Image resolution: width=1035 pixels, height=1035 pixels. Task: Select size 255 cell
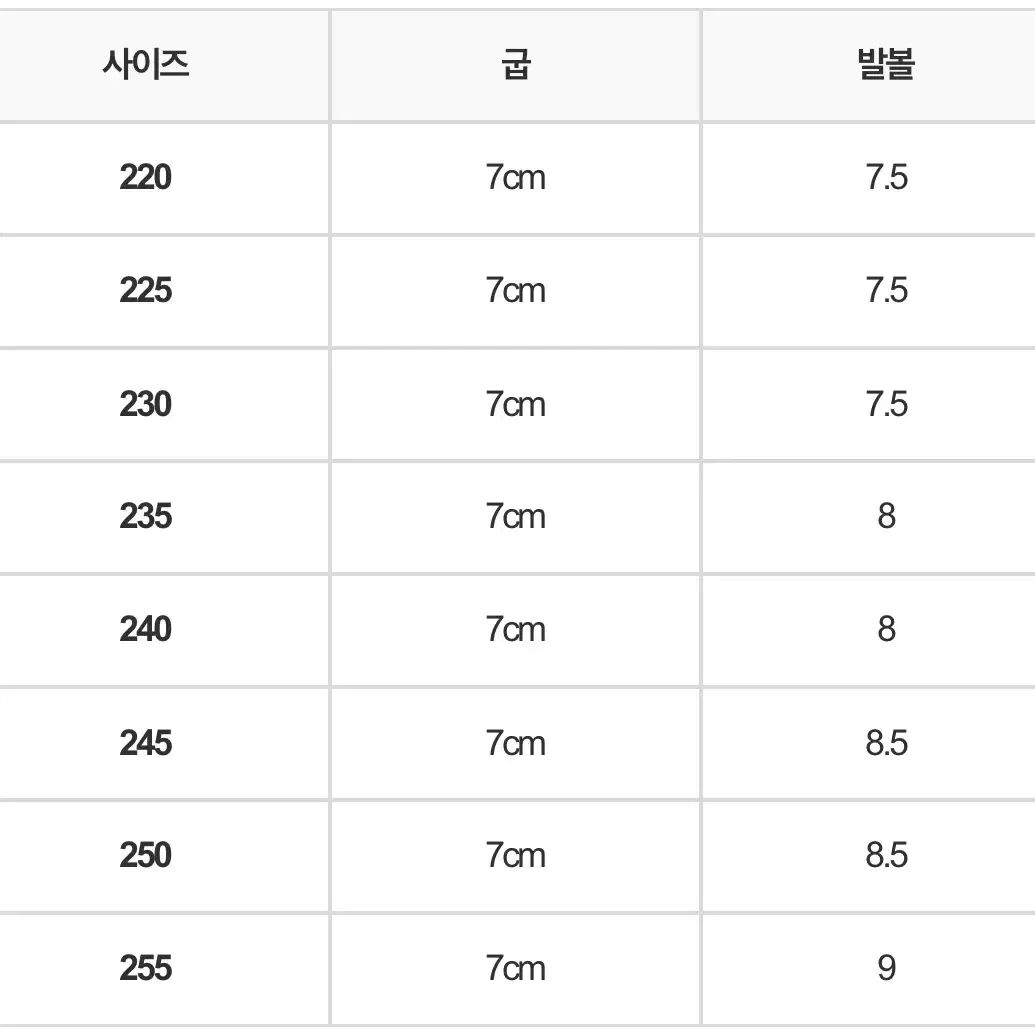(145, 968)
